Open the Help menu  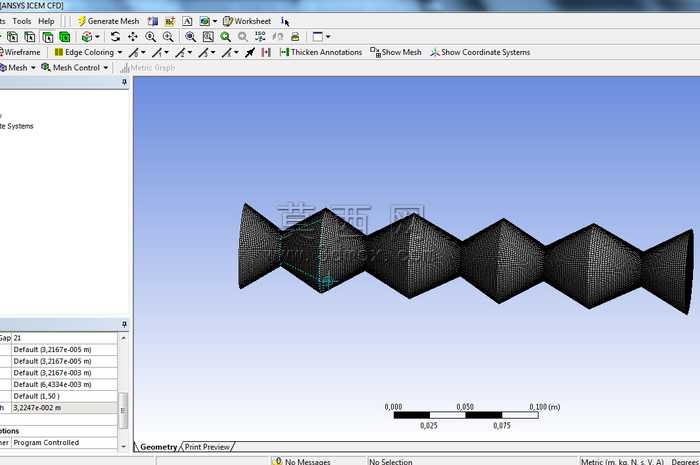pos(46,21)
